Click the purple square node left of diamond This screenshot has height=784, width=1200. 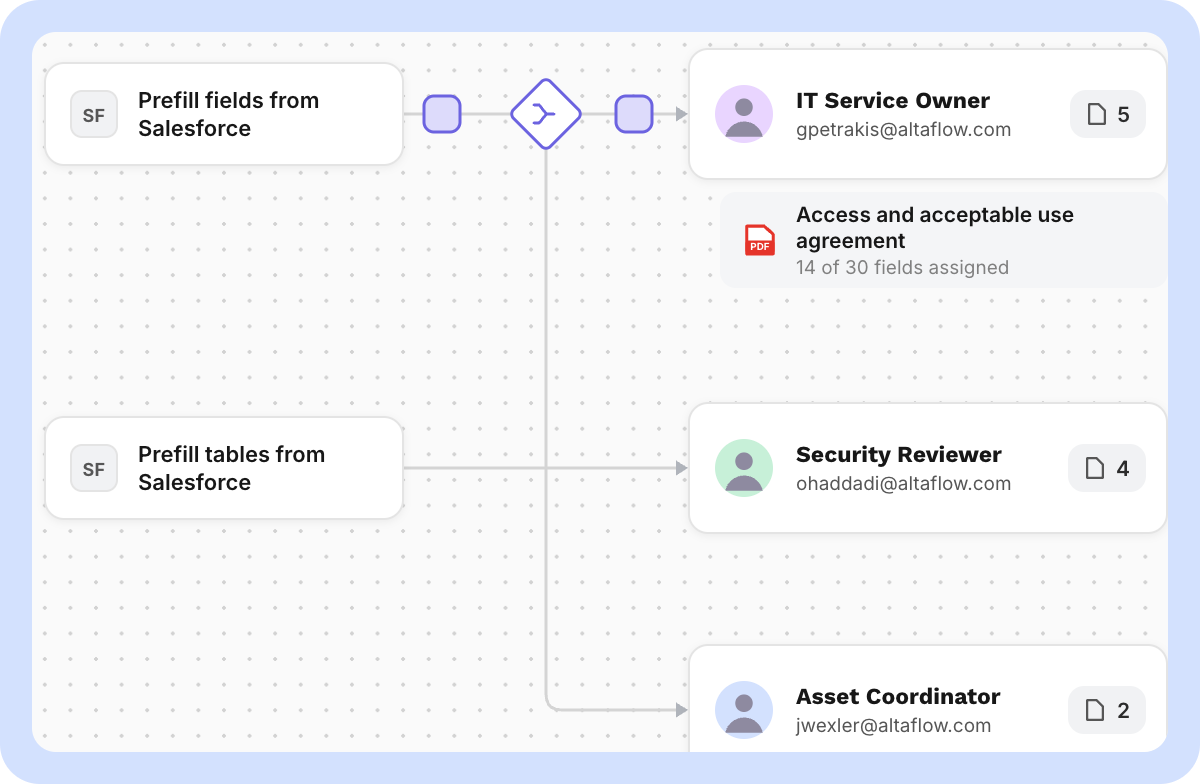442,114
